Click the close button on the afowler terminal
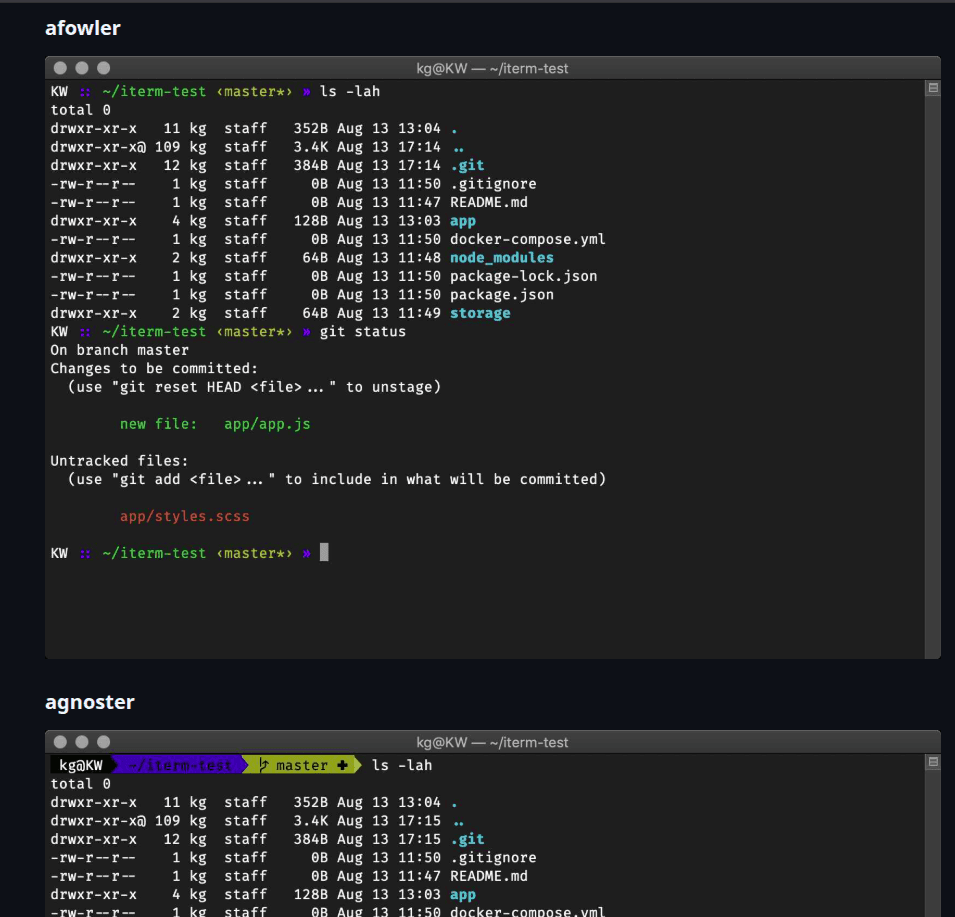The image size is (955, 917). [x=60, y=68]
